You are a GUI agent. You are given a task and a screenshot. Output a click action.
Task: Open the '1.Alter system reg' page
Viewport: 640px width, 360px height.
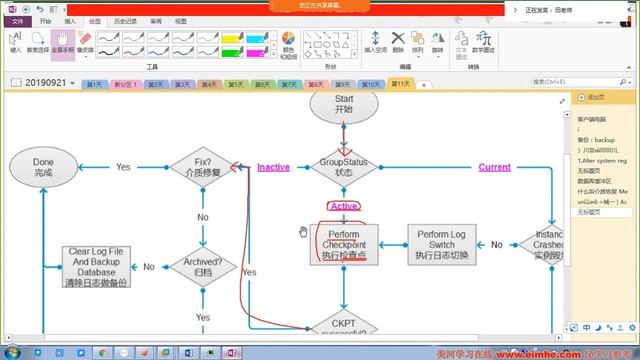tap(602, 160)
